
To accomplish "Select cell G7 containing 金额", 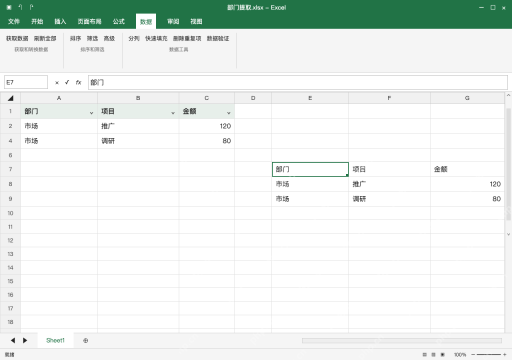I will (x=467, y=169).
